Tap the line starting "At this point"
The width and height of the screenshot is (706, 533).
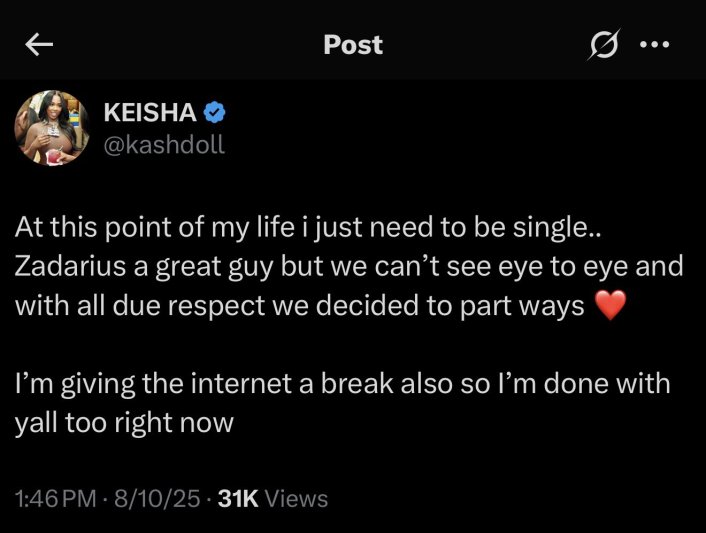pos(308,227)
